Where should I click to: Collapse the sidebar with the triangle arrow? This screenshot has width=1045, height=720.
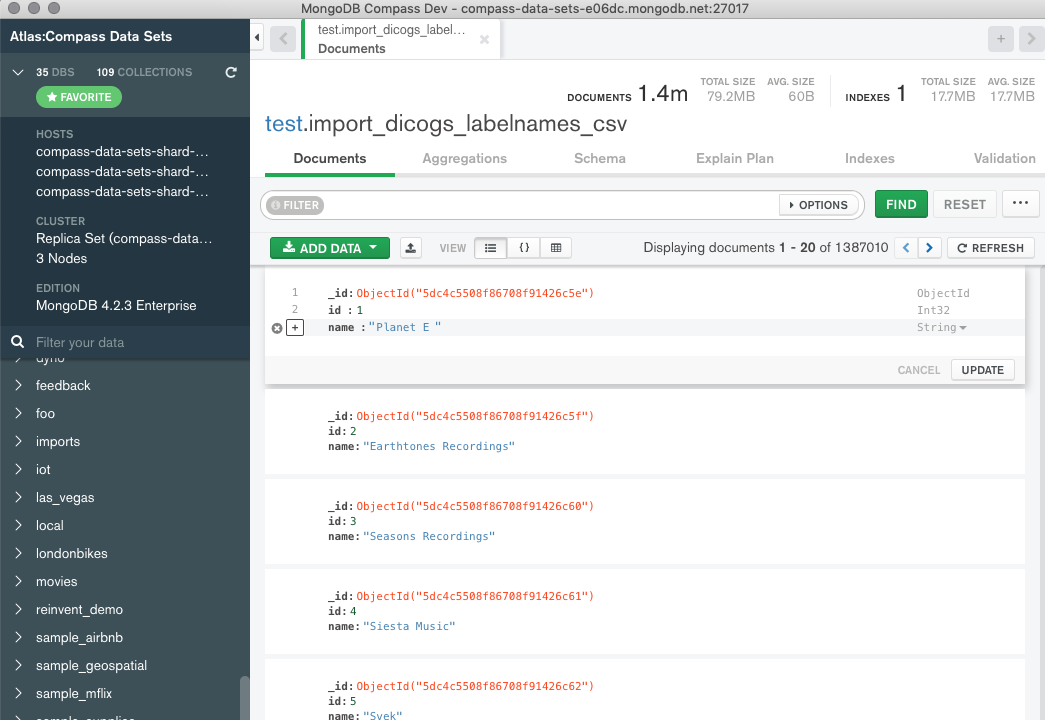coord(257,37)
